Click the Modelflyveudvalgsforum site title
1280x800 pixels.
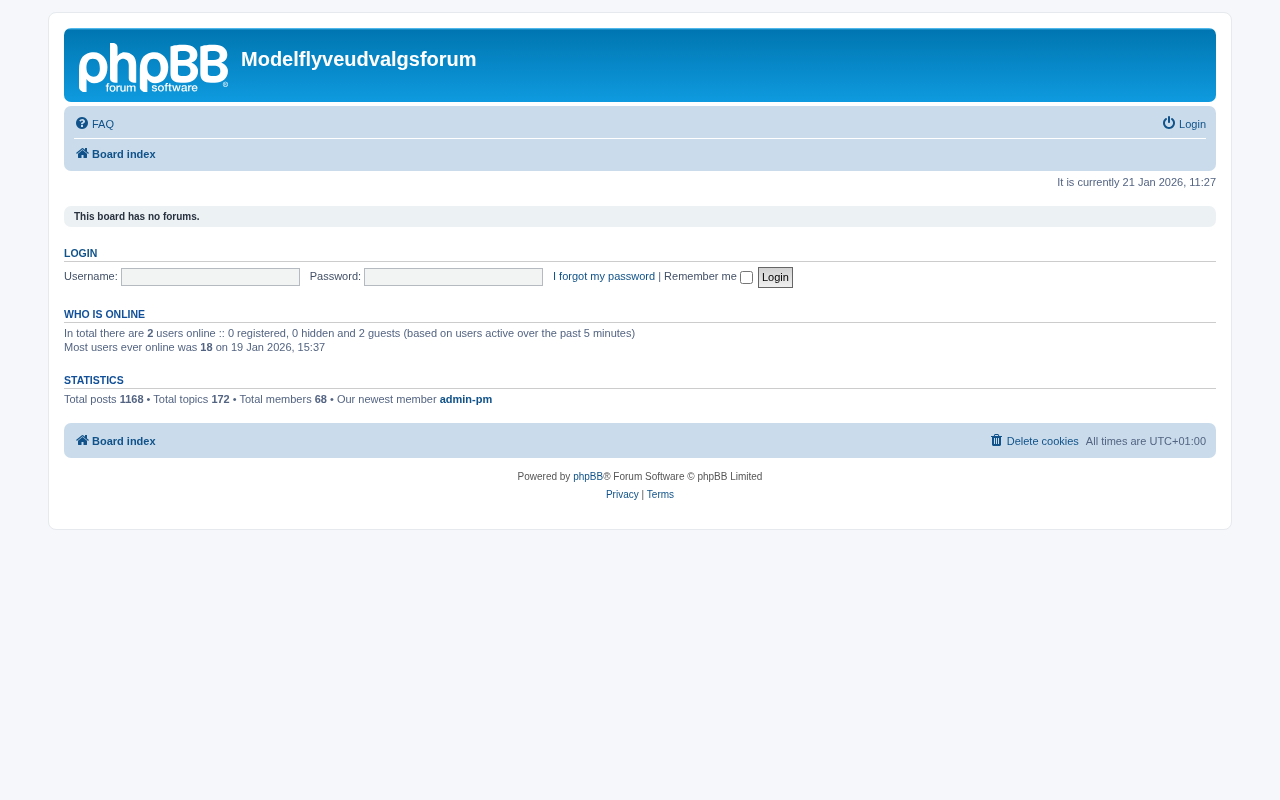359,59
